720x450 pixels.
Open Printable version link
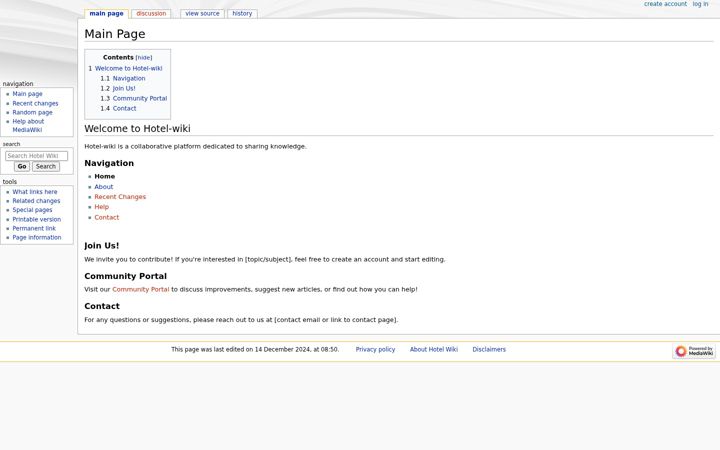tap(37, 219)
